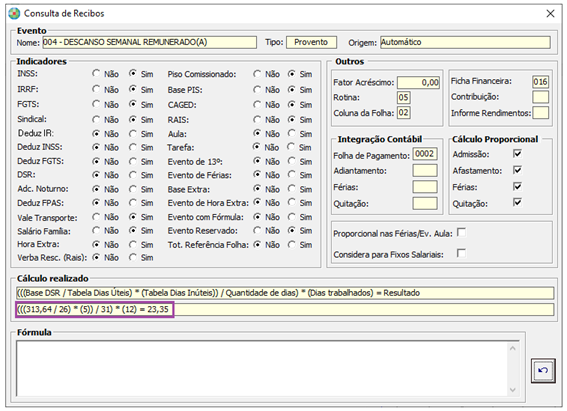Click the Folha de Pagamento code field
The width and height of the screenshot is (567, 411).
click(x=425, y=154)
